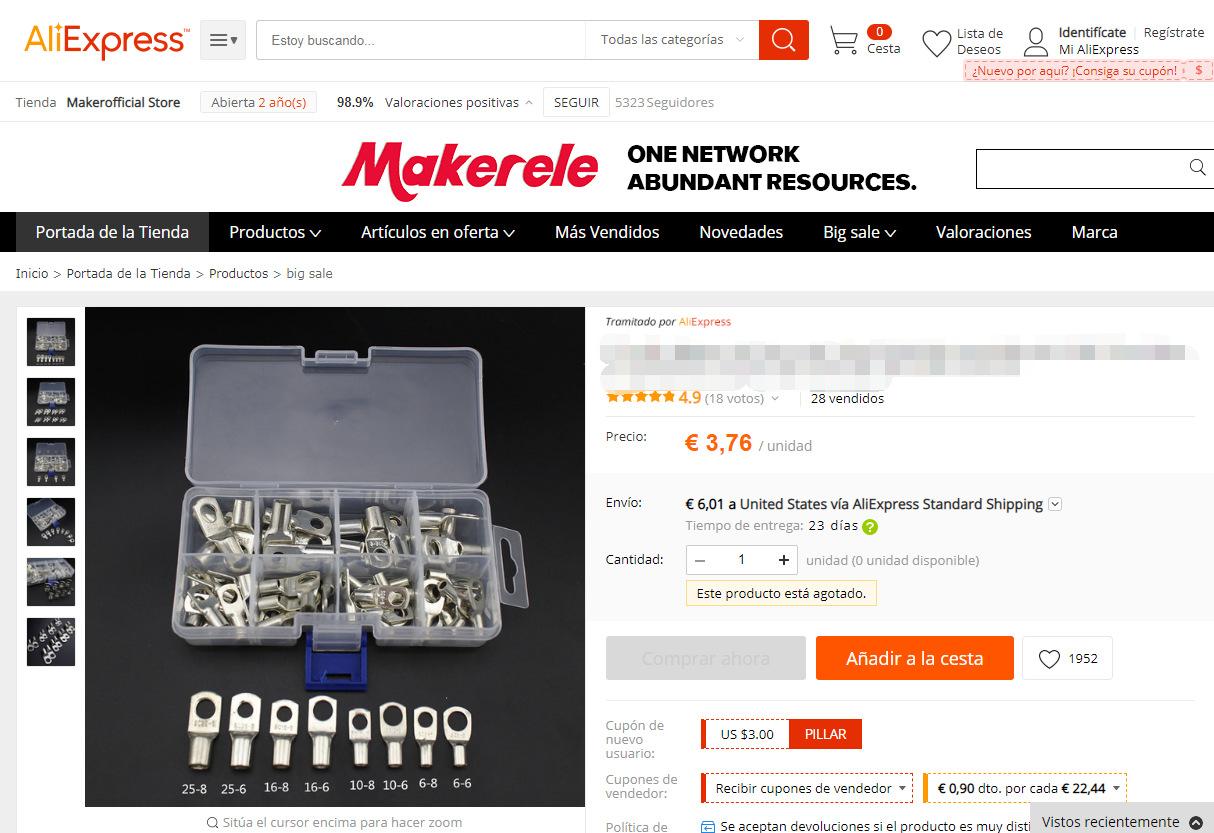Open the Más Vendidos store tab

tap(607, 232)
